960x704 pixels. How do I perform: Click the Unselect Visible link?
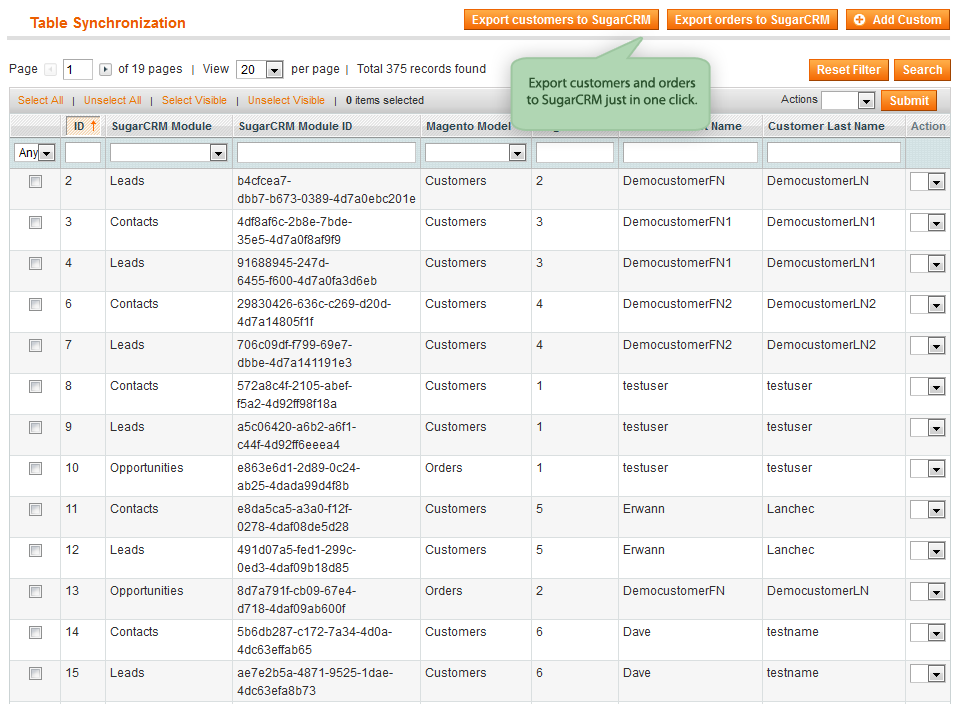286,100
